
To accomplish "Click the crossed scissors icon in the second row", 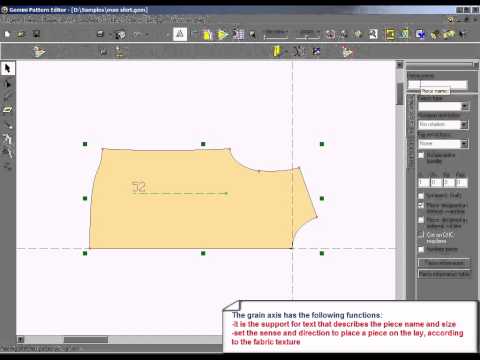I will pos(299,51).
